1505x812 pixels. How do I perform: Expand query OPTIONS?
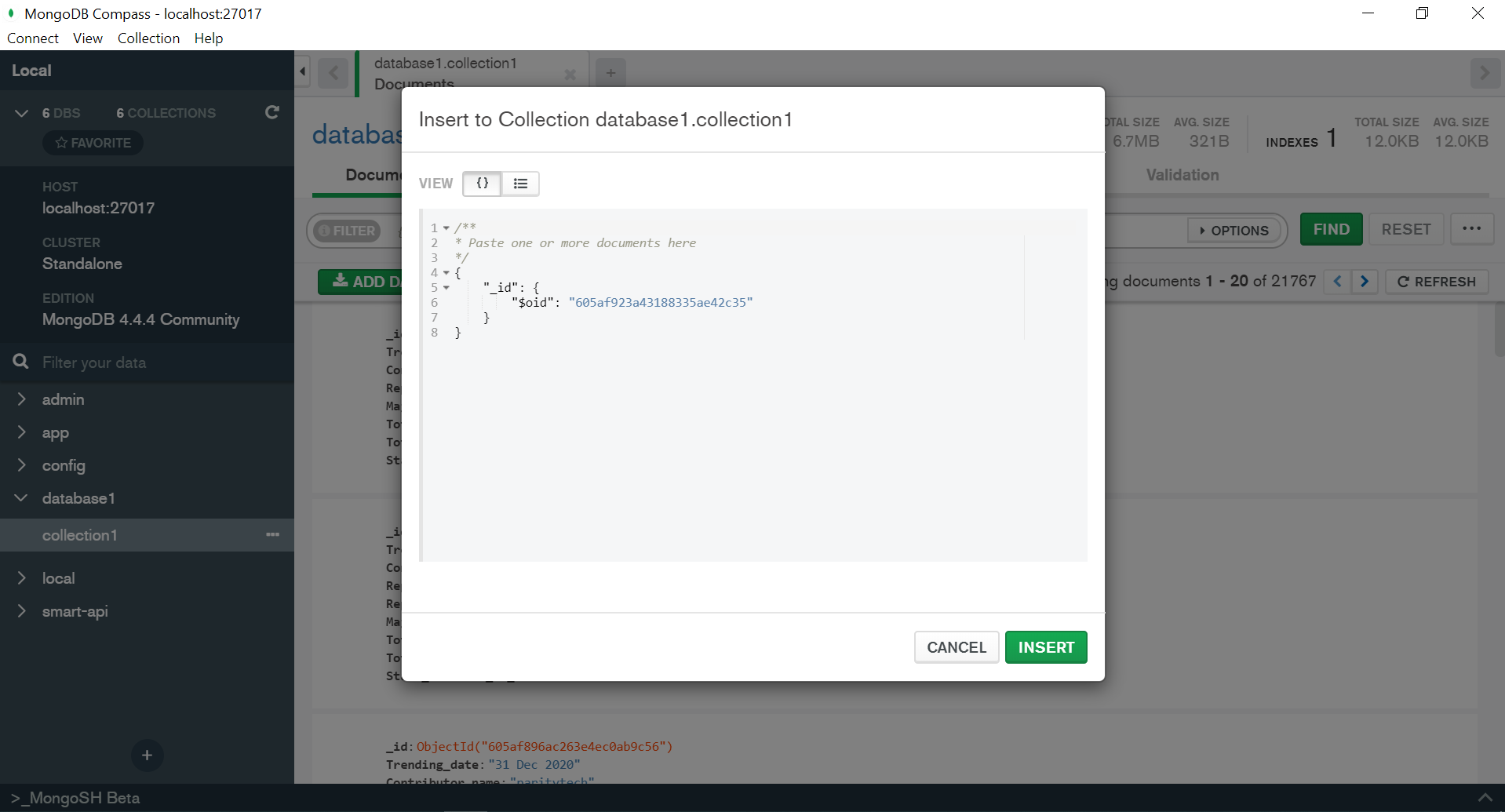(1234, 231)
